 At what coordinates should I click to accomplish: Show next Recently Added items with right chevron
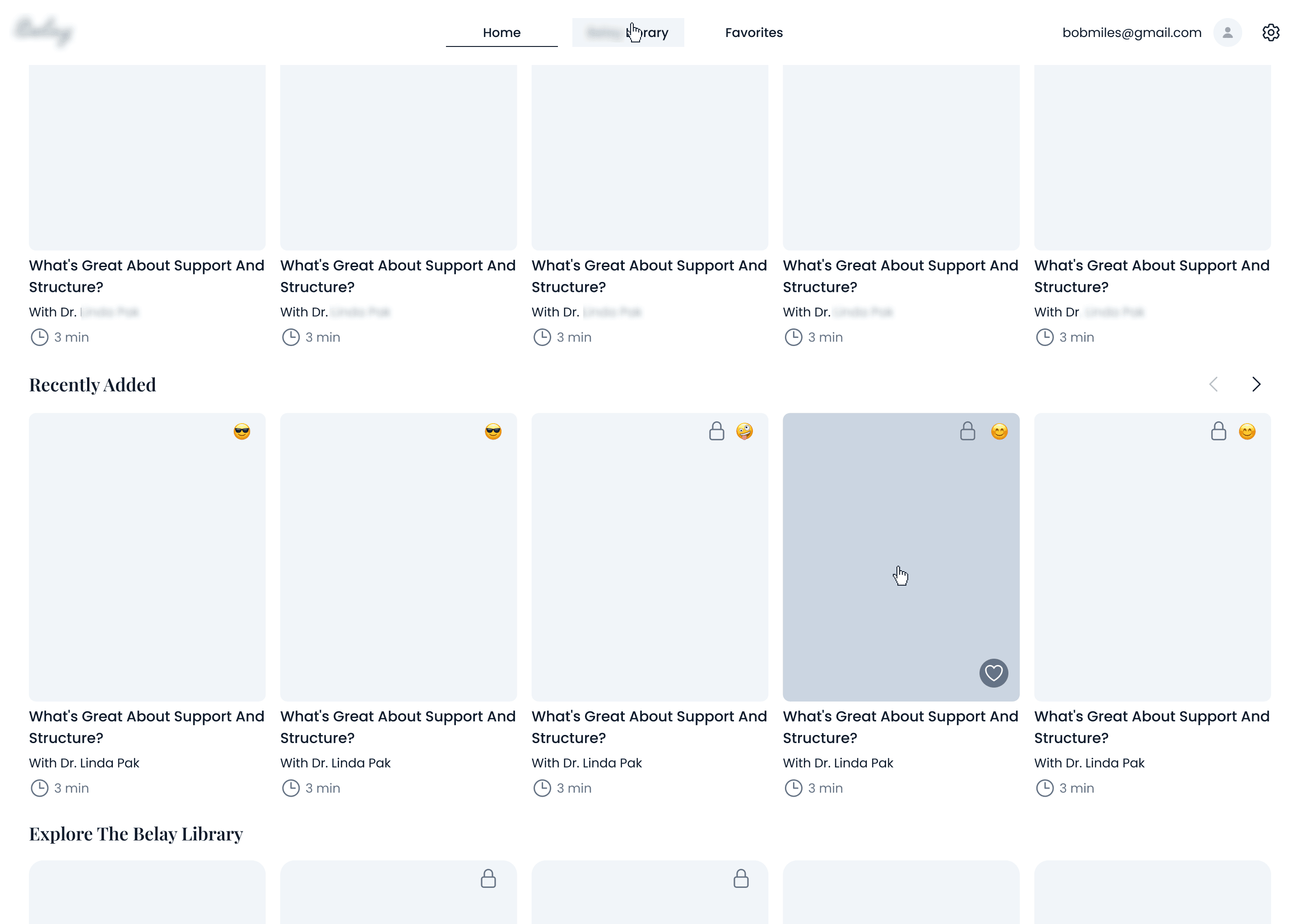coord(1256,384)
